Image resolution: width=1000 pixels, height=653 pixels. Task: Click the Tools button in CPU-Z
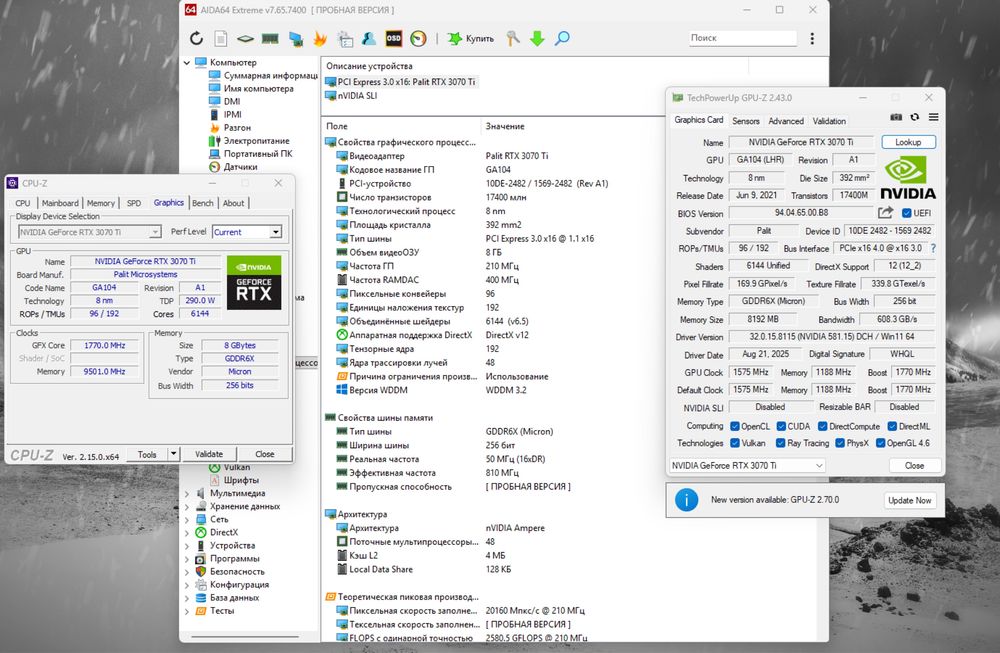(147, 454)
